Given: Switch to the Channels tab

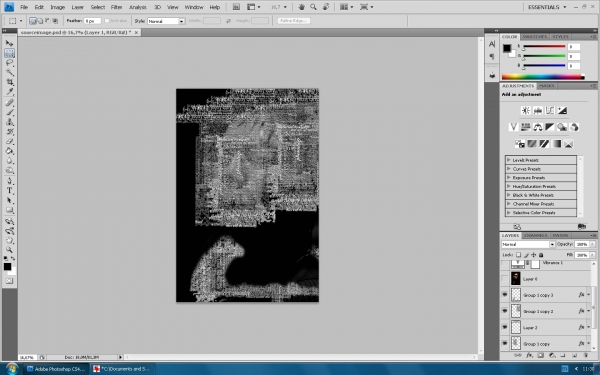Looking at the screenshot, I should coord(535,235).
